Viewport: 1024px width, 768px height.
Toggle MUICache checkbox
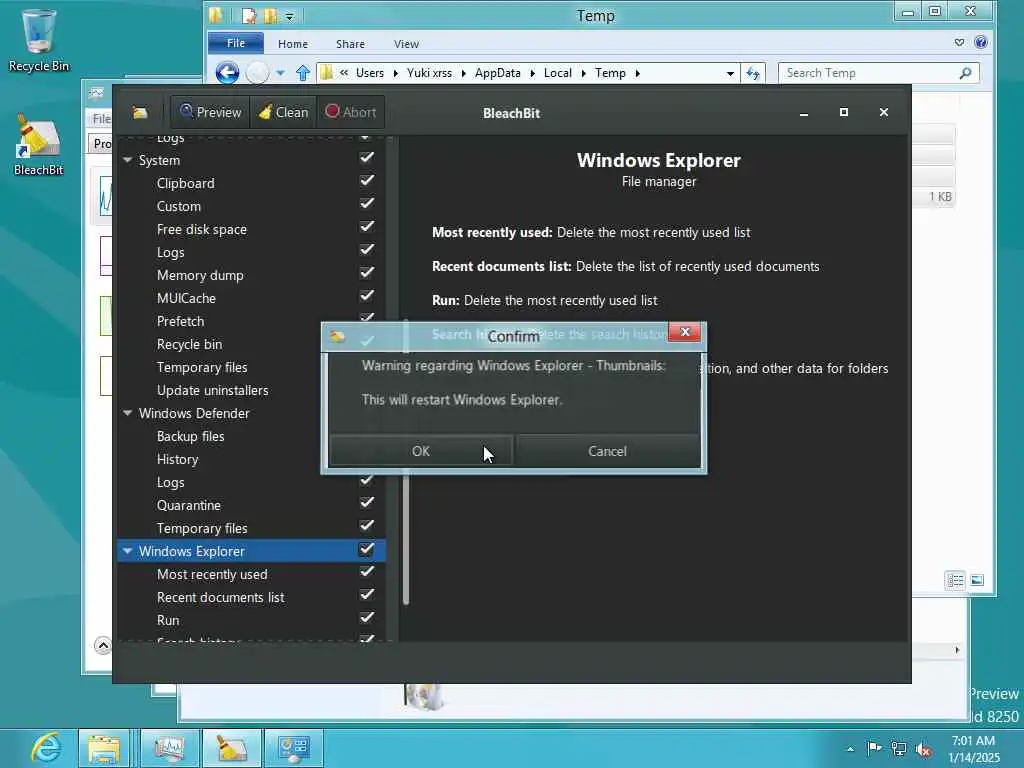pos(367,295)
